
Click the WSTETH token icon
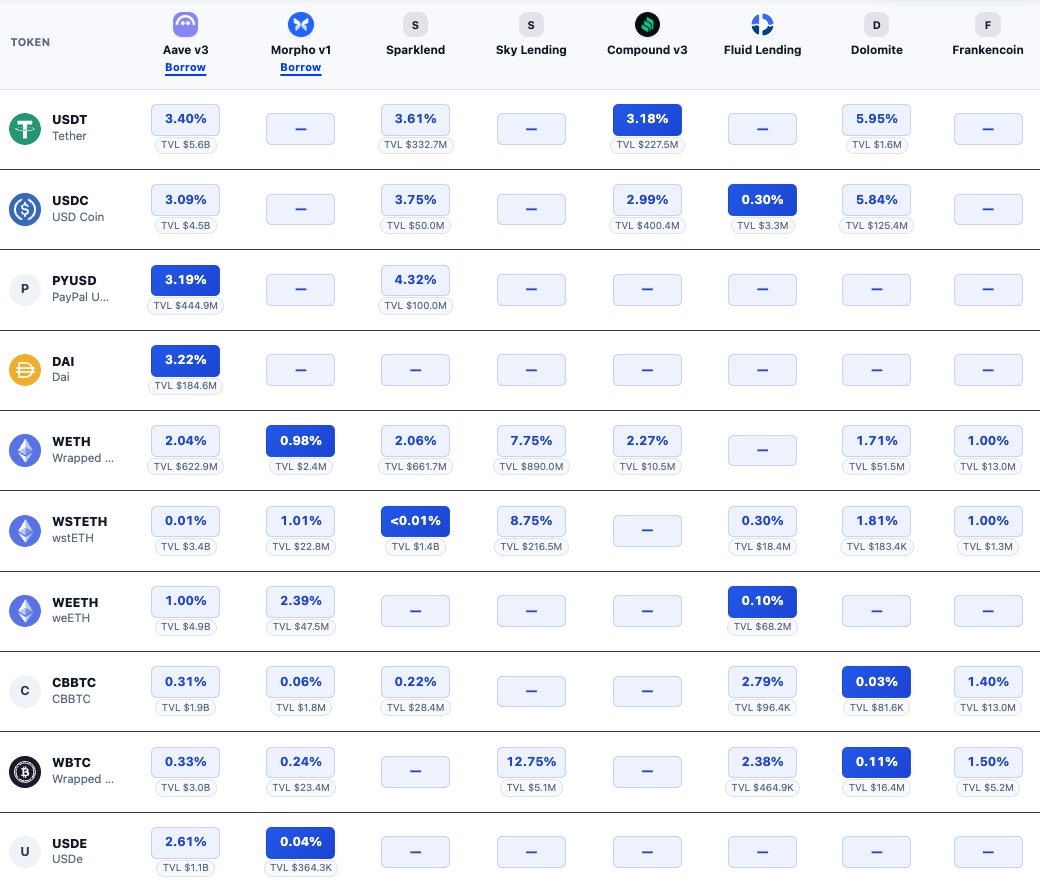[25, 531]
